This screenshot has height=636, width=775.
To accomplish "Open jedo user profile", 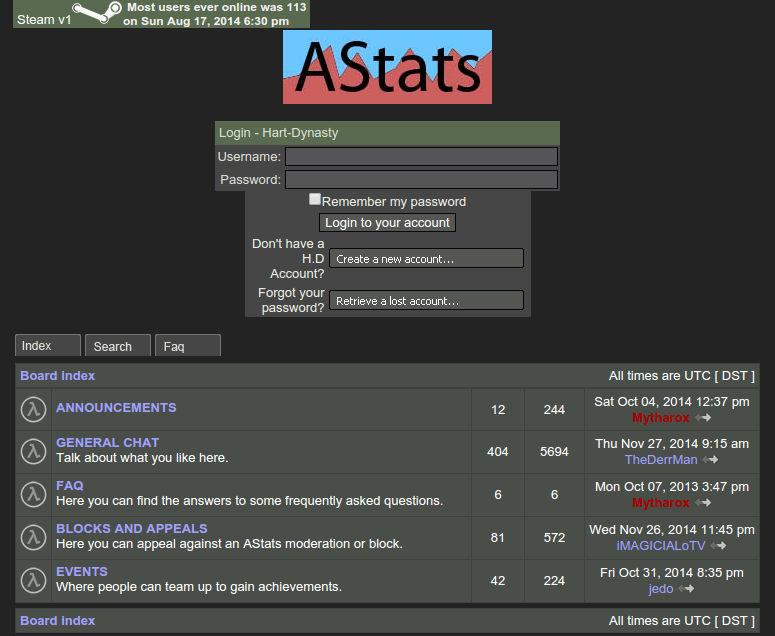I will [x=661, y=589].
